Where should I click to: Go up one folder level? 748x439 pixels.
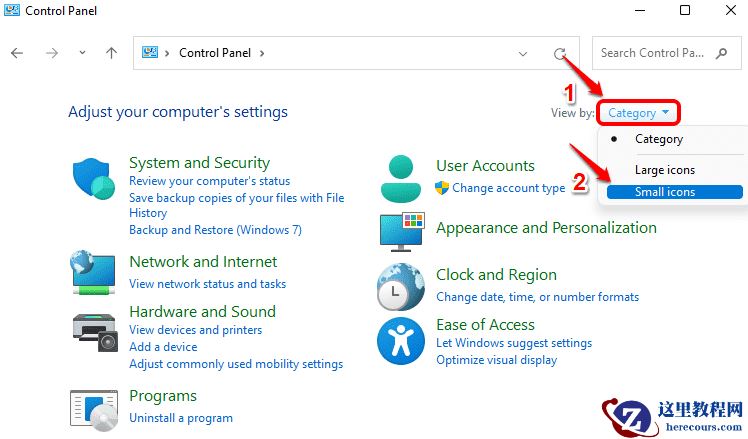pos(111,54)
